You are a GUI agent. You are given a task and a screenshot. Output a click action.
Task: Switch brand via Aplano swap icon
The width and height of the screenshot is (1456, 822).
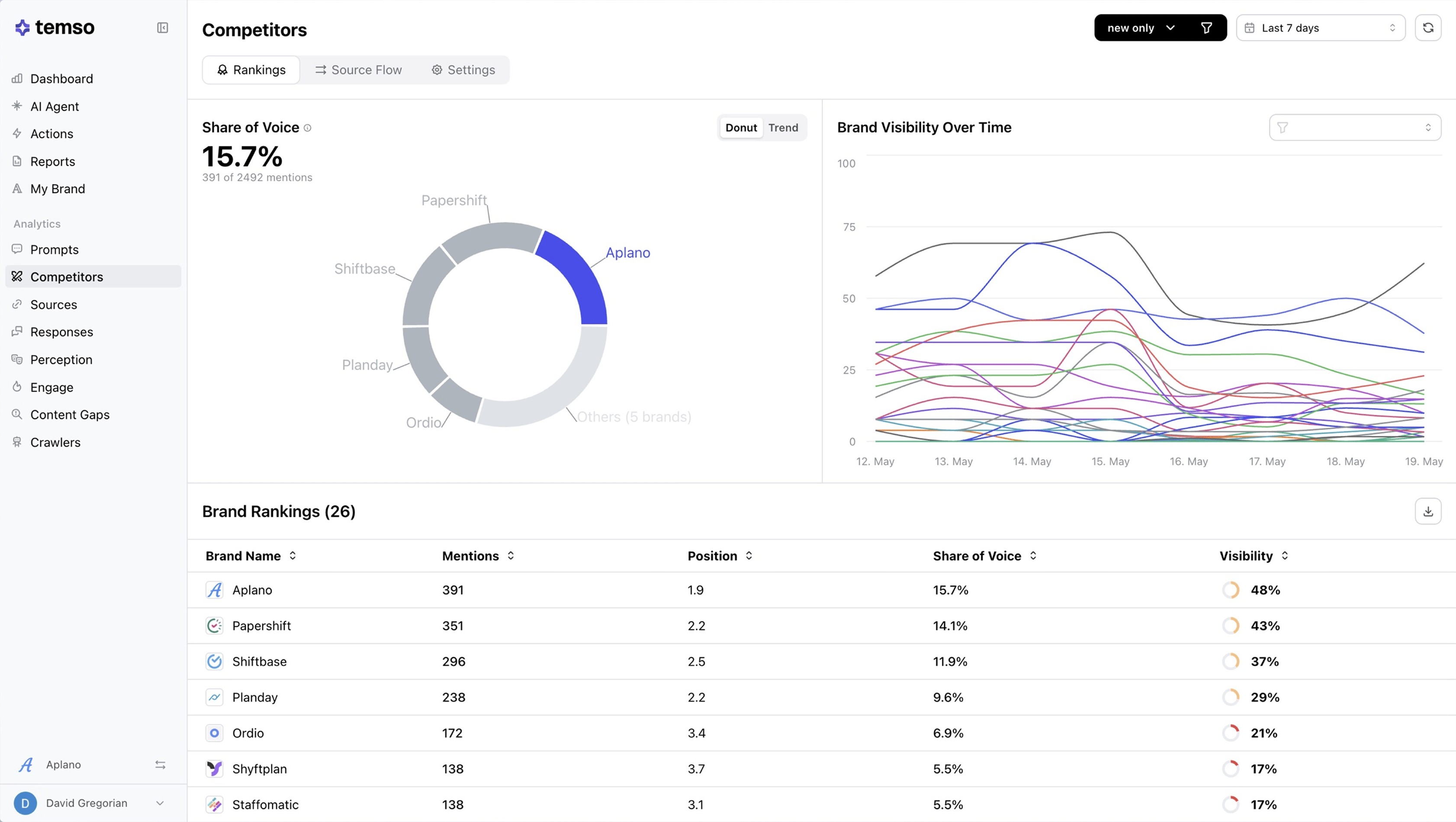(x=161, y=764)
